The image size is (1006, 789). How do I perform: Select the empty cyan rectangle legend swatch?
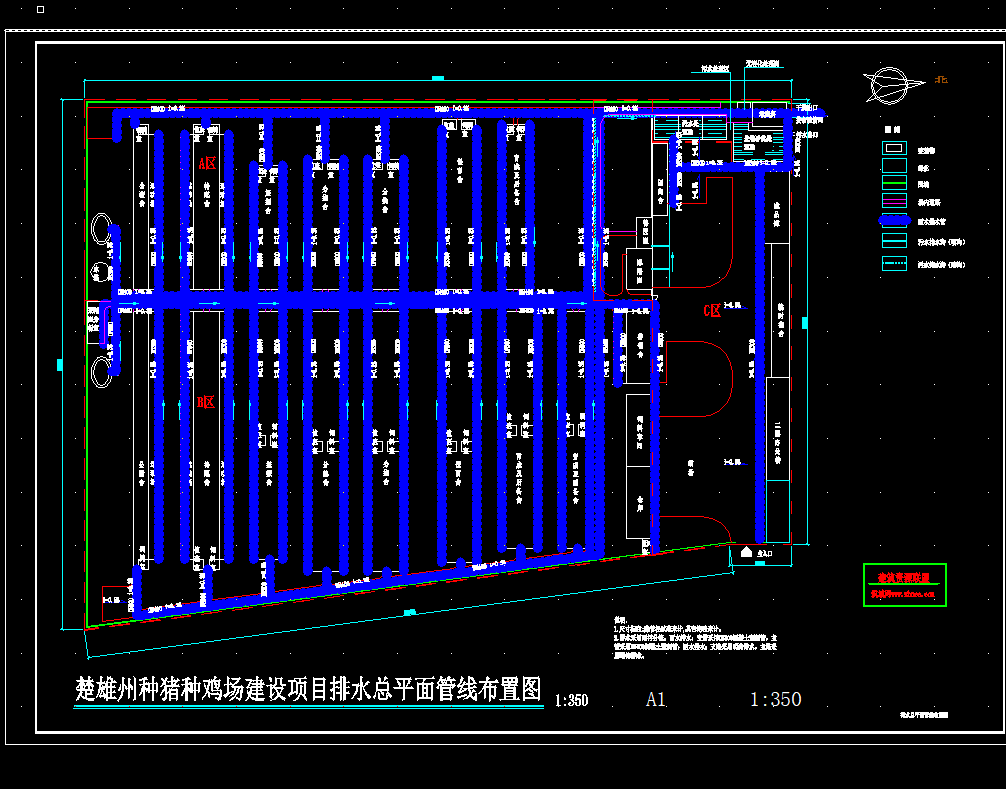coord(894,165)
